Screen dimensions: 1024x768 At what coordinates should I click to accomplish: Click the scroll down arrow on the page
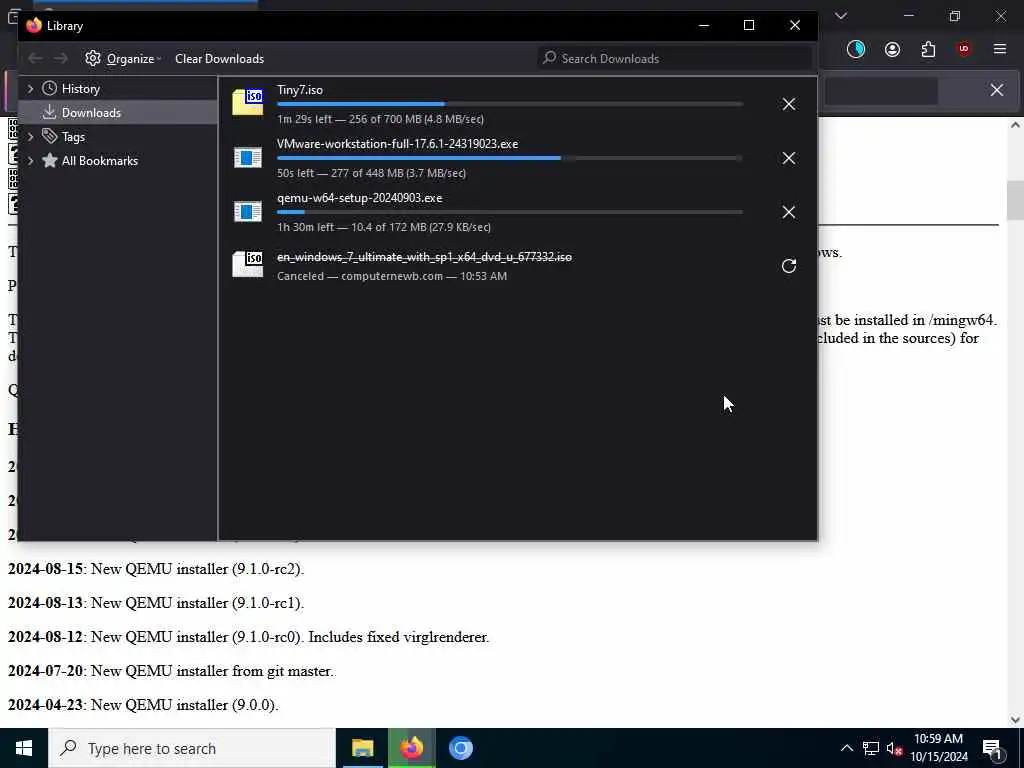click(x=1016, y=720)
